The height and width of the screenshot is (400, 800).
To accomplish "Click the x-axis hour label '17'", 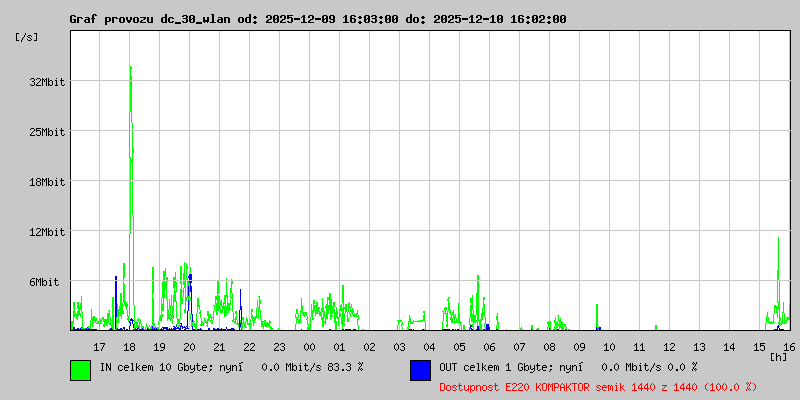I will [99, 347].
